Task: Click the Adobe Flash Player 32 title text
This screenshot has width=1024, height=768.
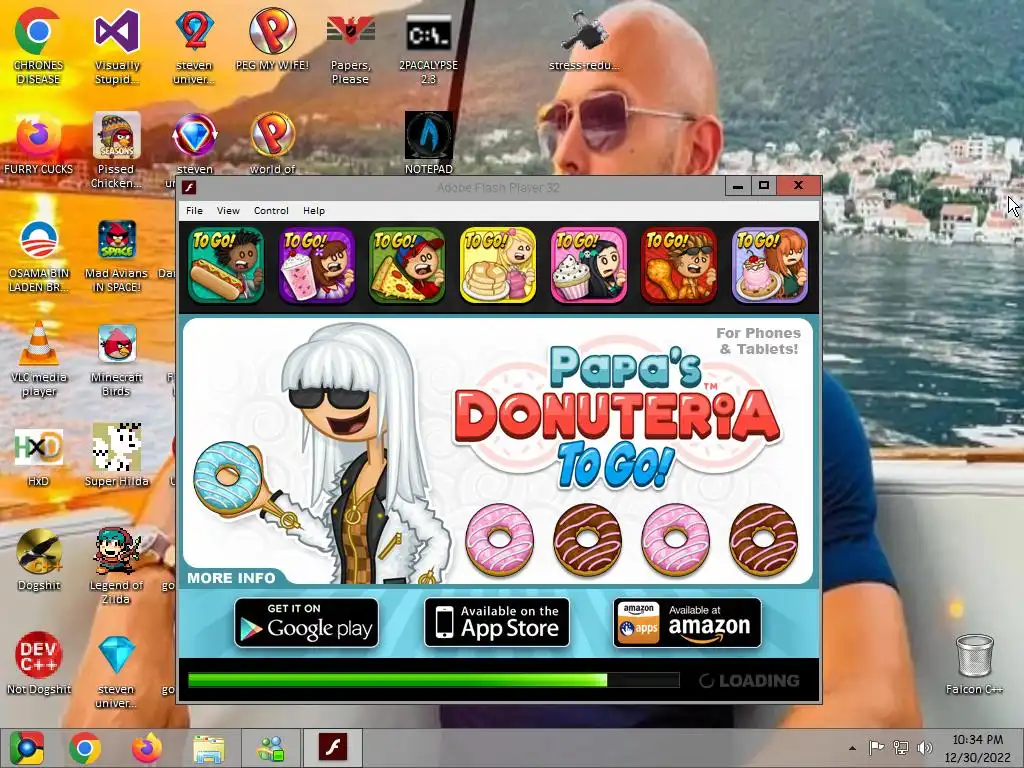Action: coord(498,188)
